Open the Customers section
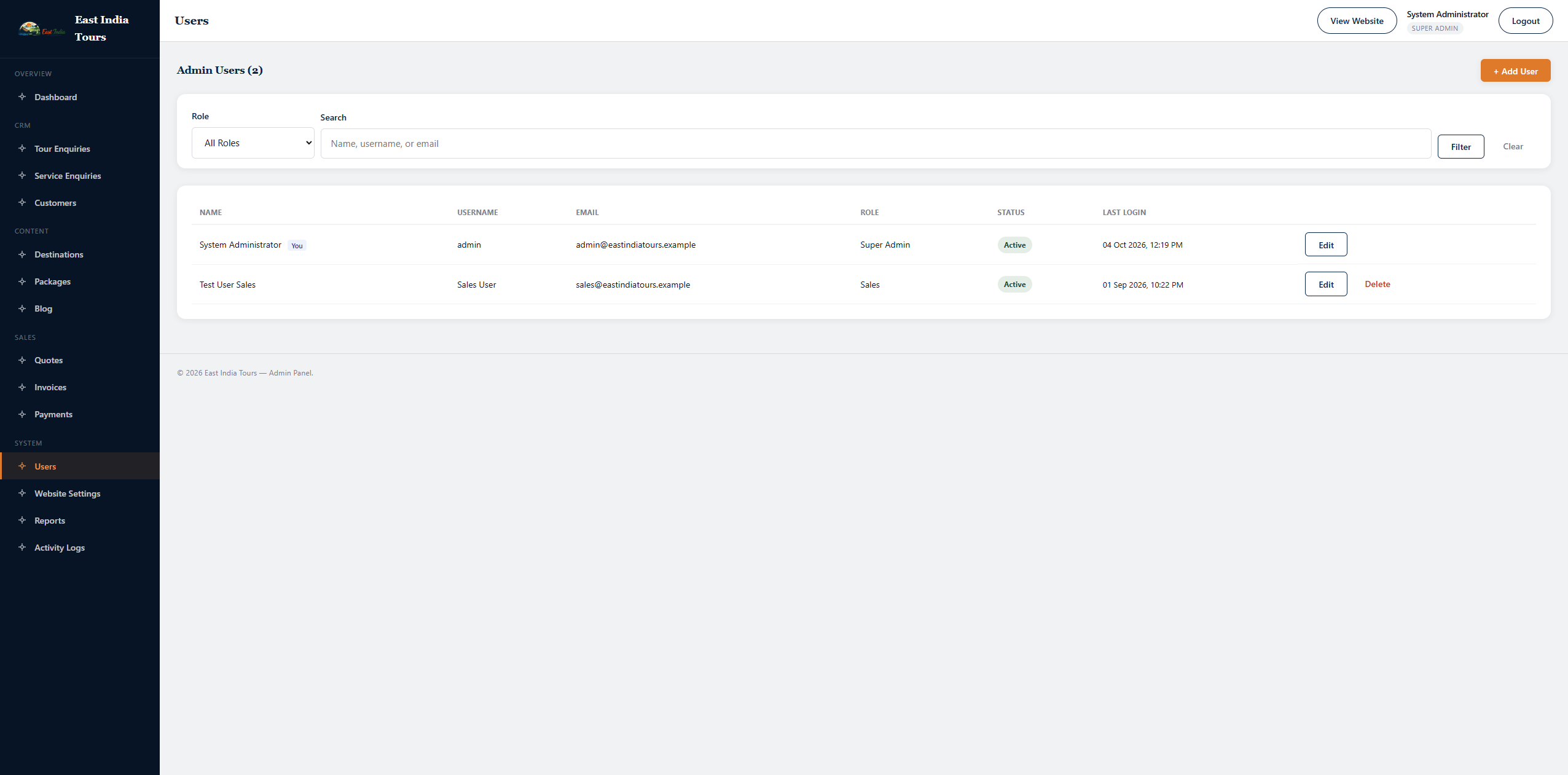The height and width of the screenshot is (775, 1568). pos(80,203)
